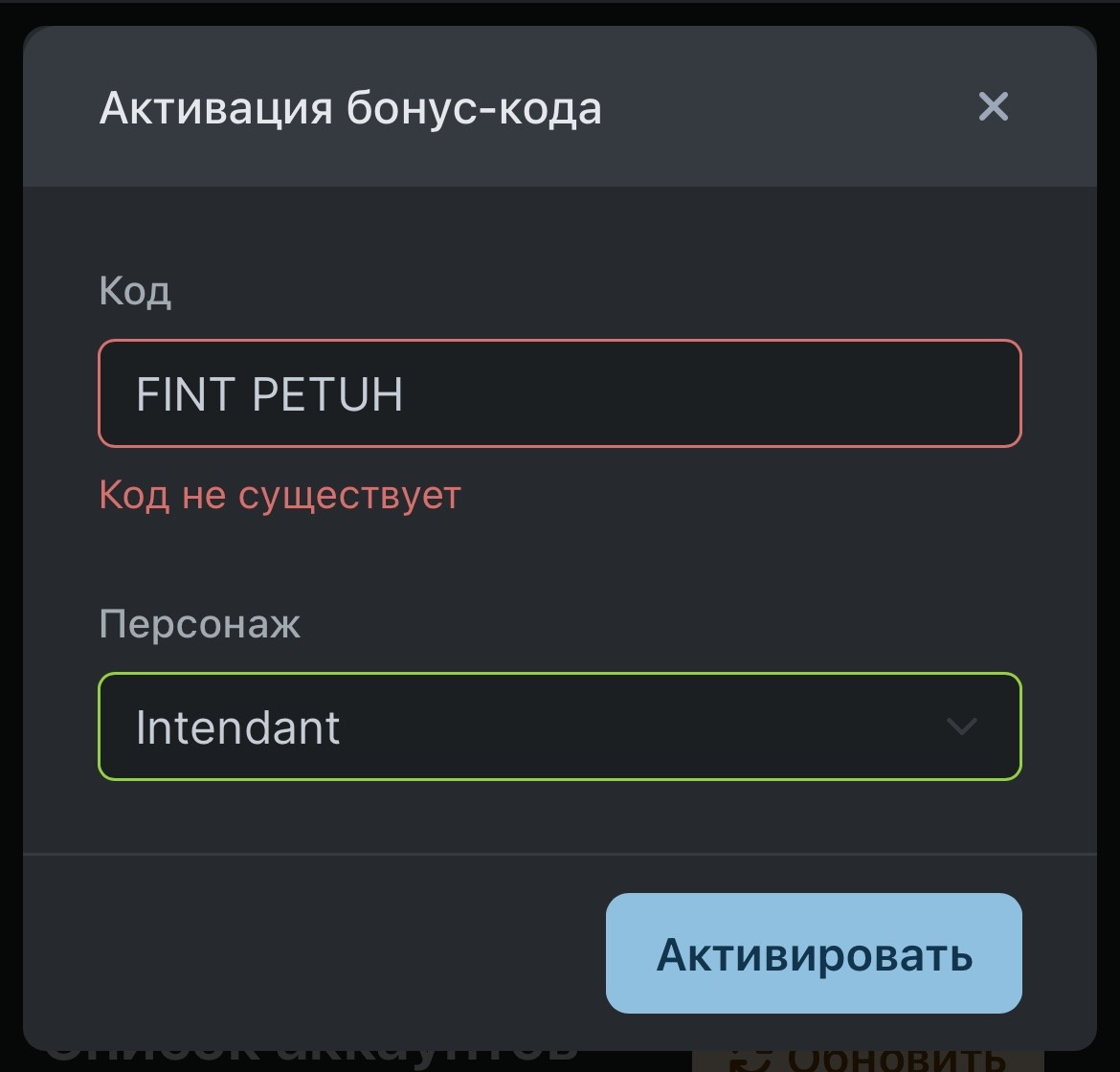Click the word PETUH in the code field
Image resolution: width=1120 pixels, height=1072 pixels.
[x=327, y=394]
